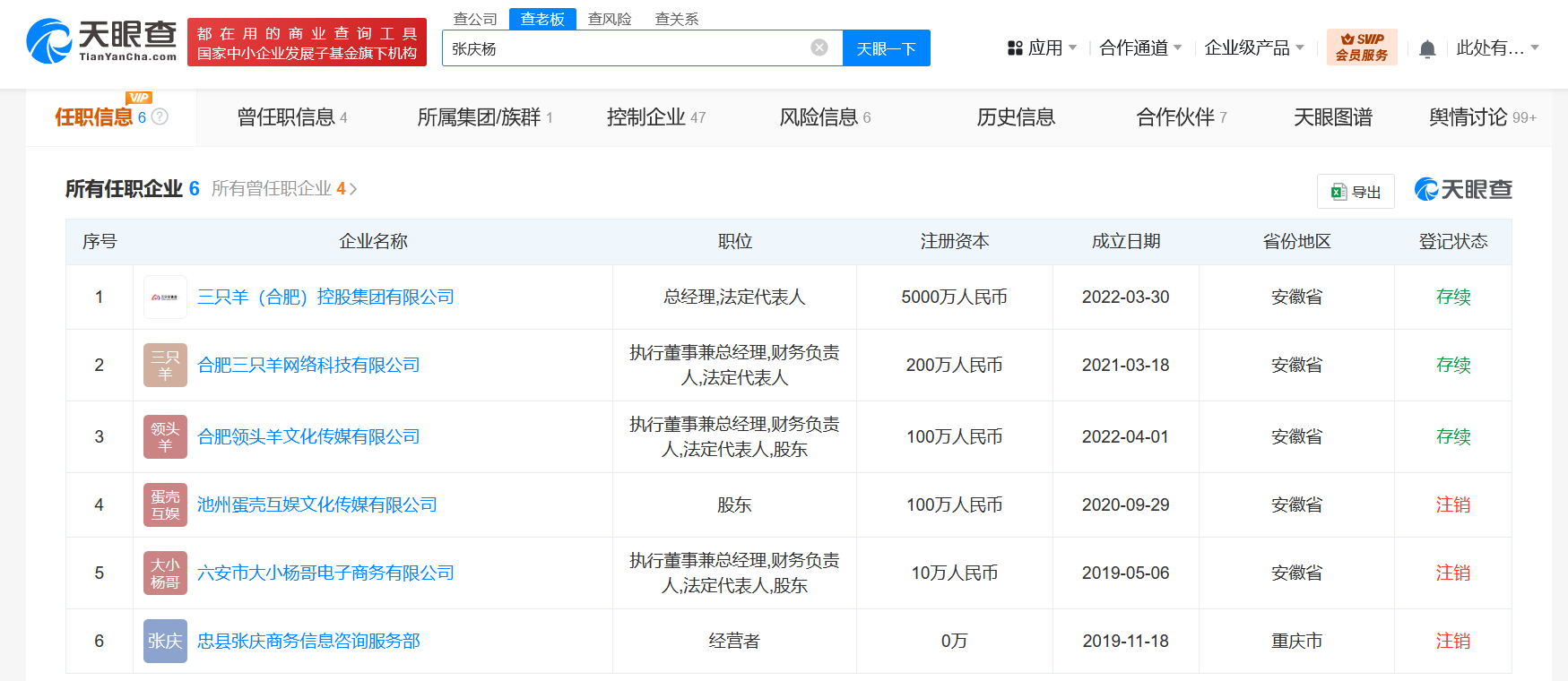Click the 10万人民币 capital cell
Viewport: 1568px width, 681px height.
pos(955,573)
